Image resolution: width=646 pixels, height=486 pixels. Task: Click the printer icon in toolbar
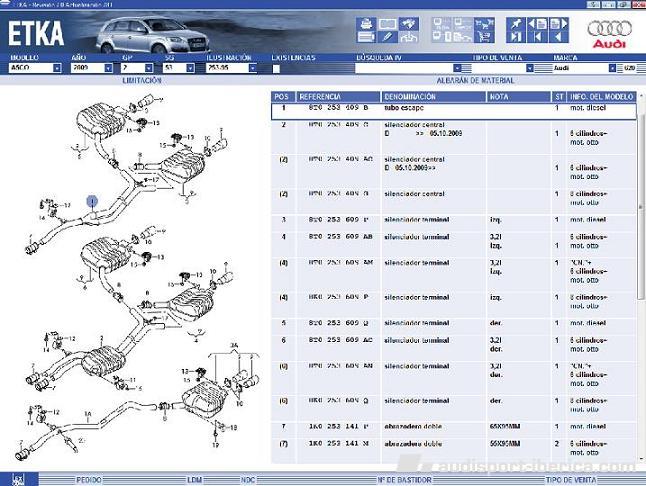366,23
